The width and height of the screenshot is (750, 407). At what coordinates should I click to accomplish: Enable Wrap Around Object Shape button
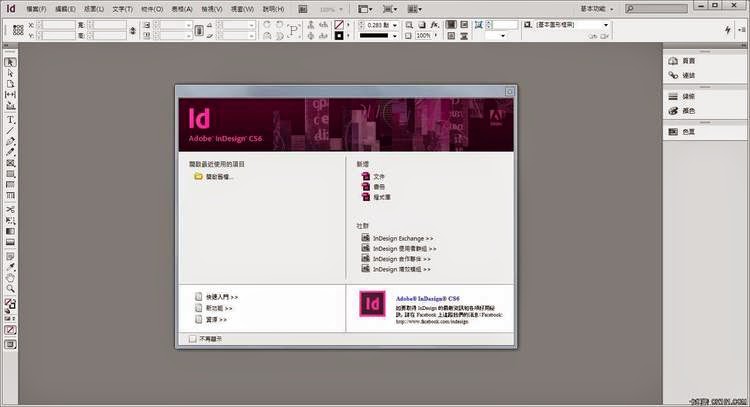click(451, 35)
